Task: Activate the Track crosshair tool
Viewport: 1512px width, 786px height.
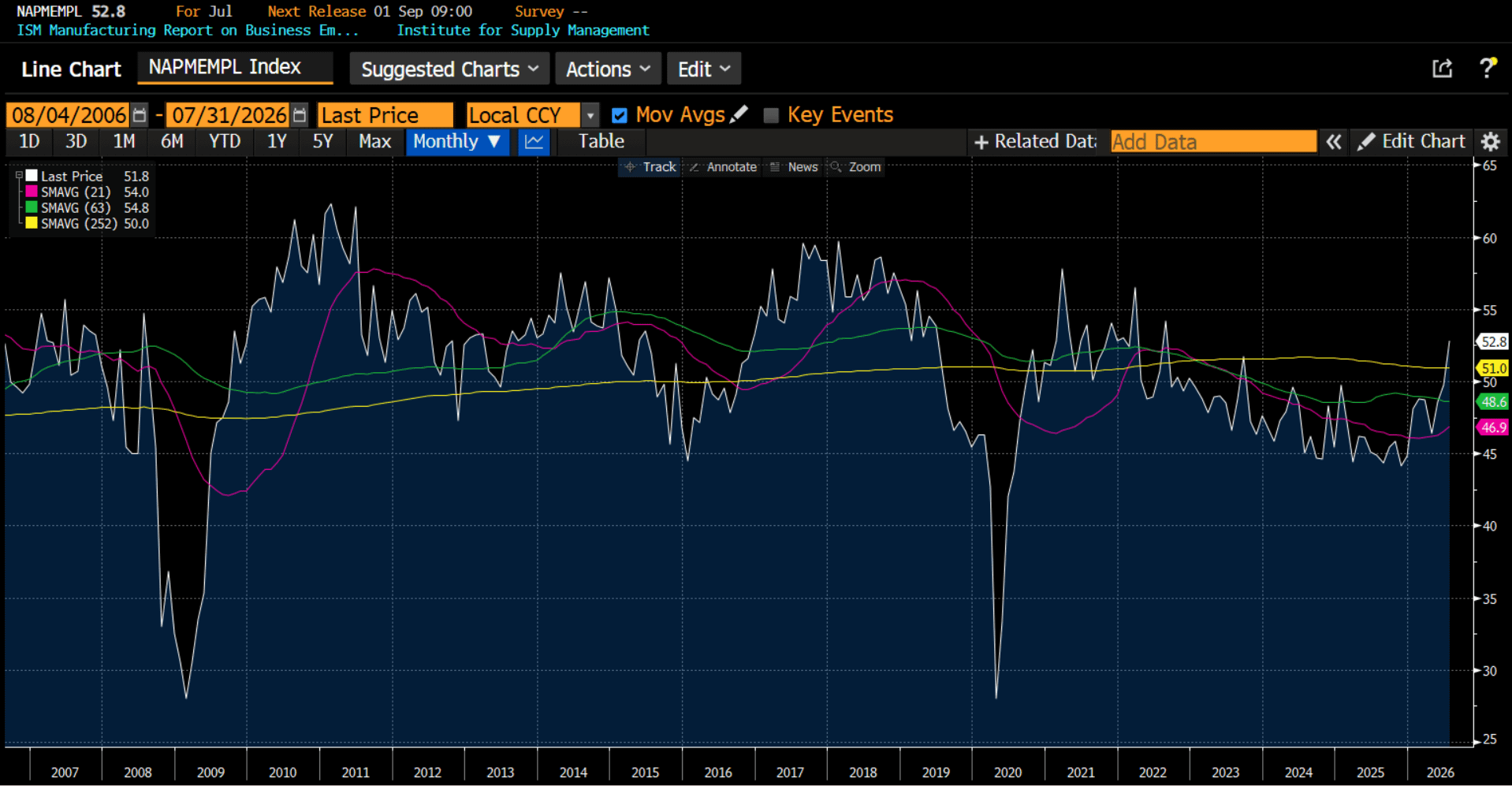Action: (x=650, y=167)
